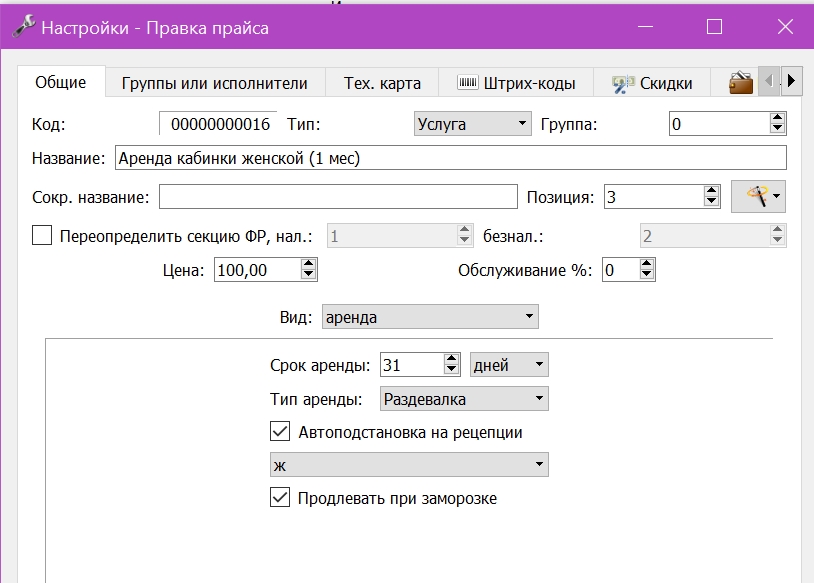The height and width of the screenshot is (583, 814).
Task: Open the rental period unit dropdown дней
Action: [x=509, y=364]
